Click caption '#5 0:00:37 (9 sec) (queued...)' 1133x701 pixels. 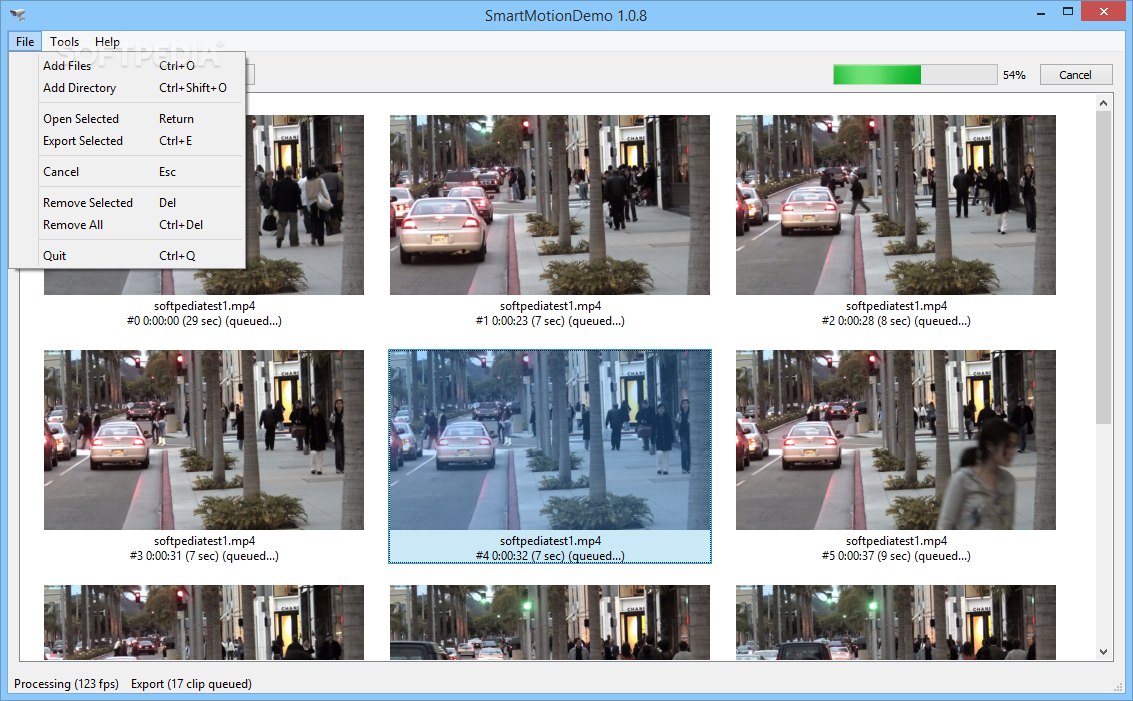[896, 556]
